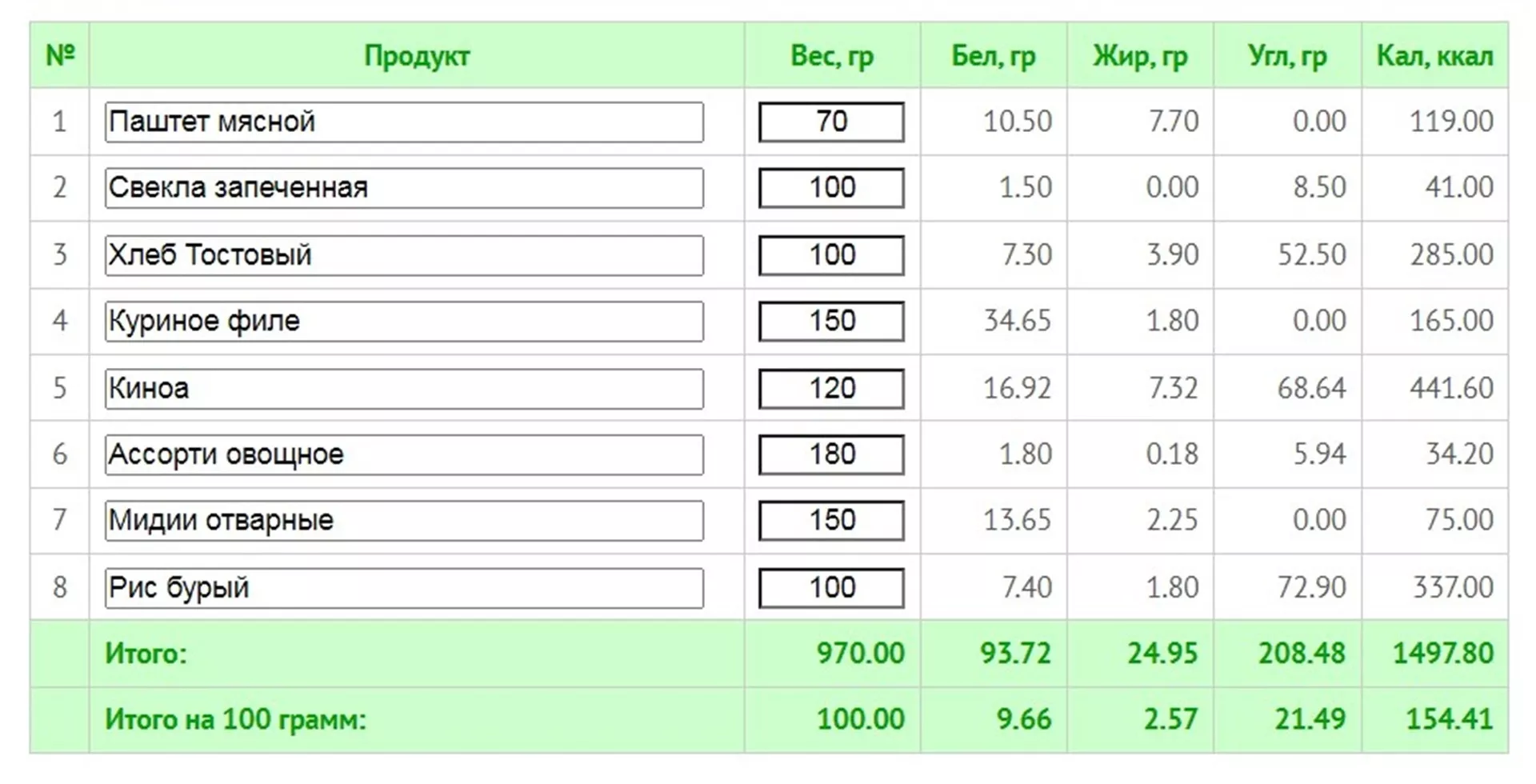This screenshot has height=784, width=1536.
Task: Click weight input in Хлеб Тостовый row
Action: pyautogui.click(x=831, y=255)
